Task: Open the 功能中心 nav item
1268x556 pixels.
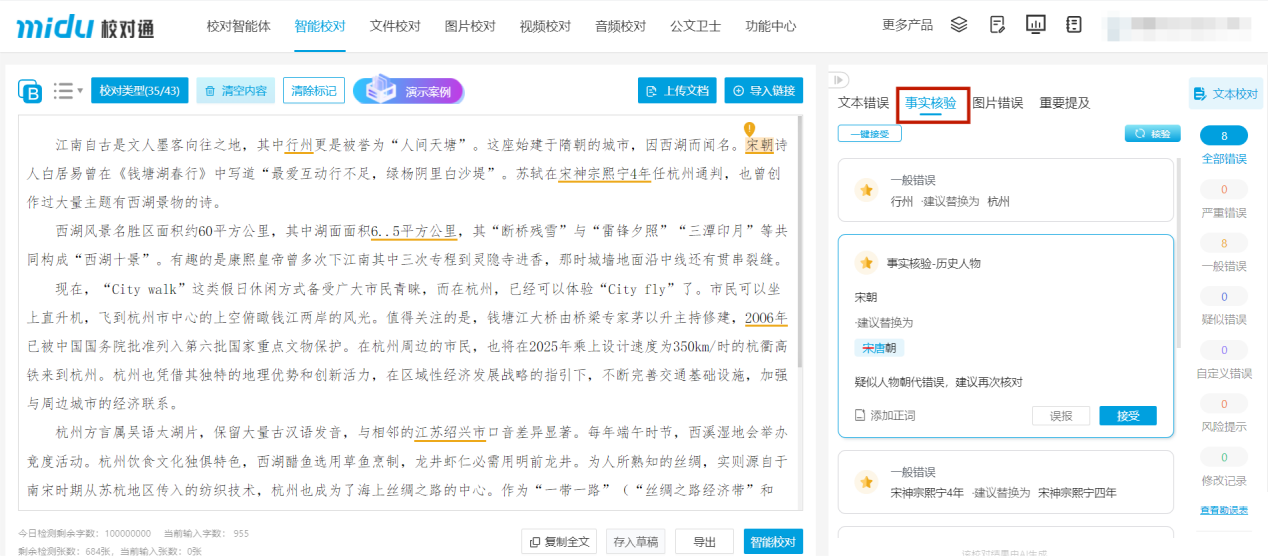Action: pos(771,26)
